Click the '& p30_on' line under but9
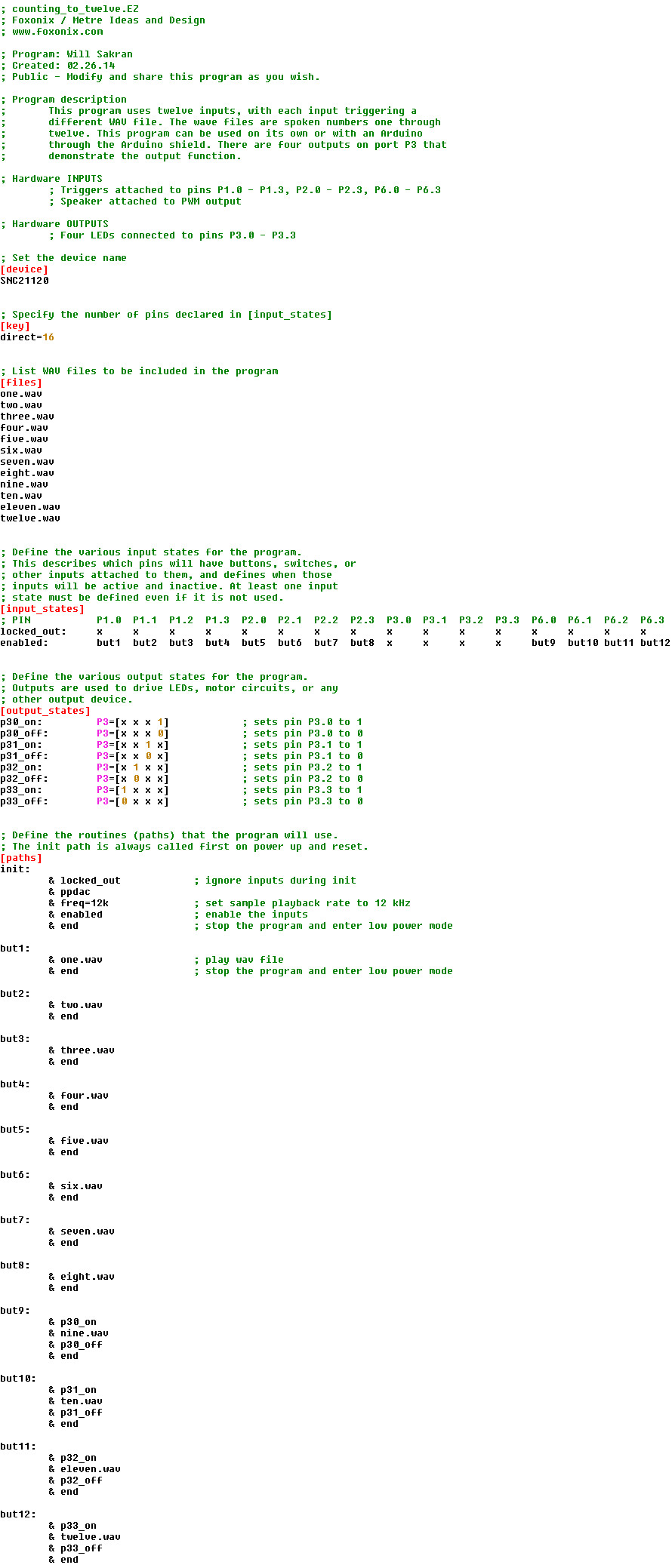This screenshot has height=1568, width=672. (x=72, y=1322)
